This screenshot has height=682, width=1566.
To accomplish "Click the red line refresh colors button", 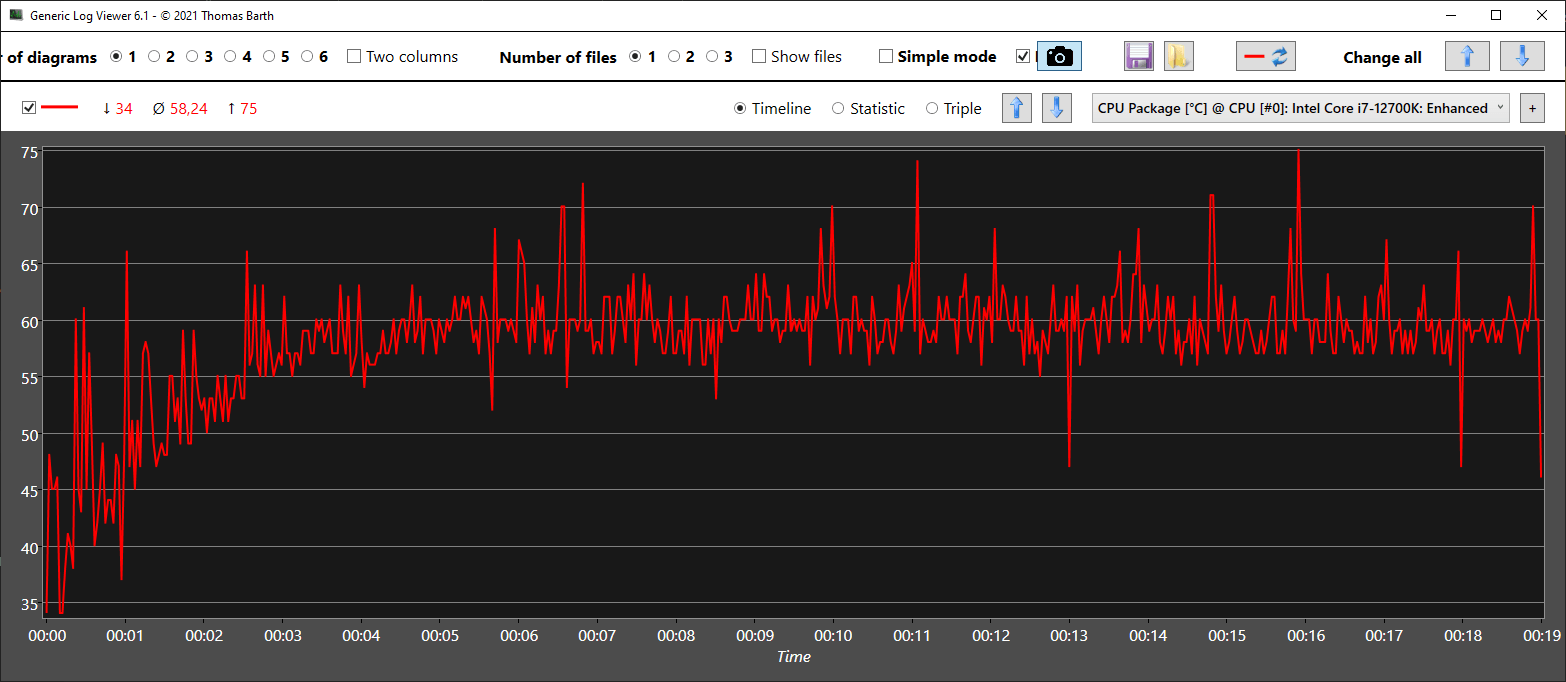I will pos(1265,57).
